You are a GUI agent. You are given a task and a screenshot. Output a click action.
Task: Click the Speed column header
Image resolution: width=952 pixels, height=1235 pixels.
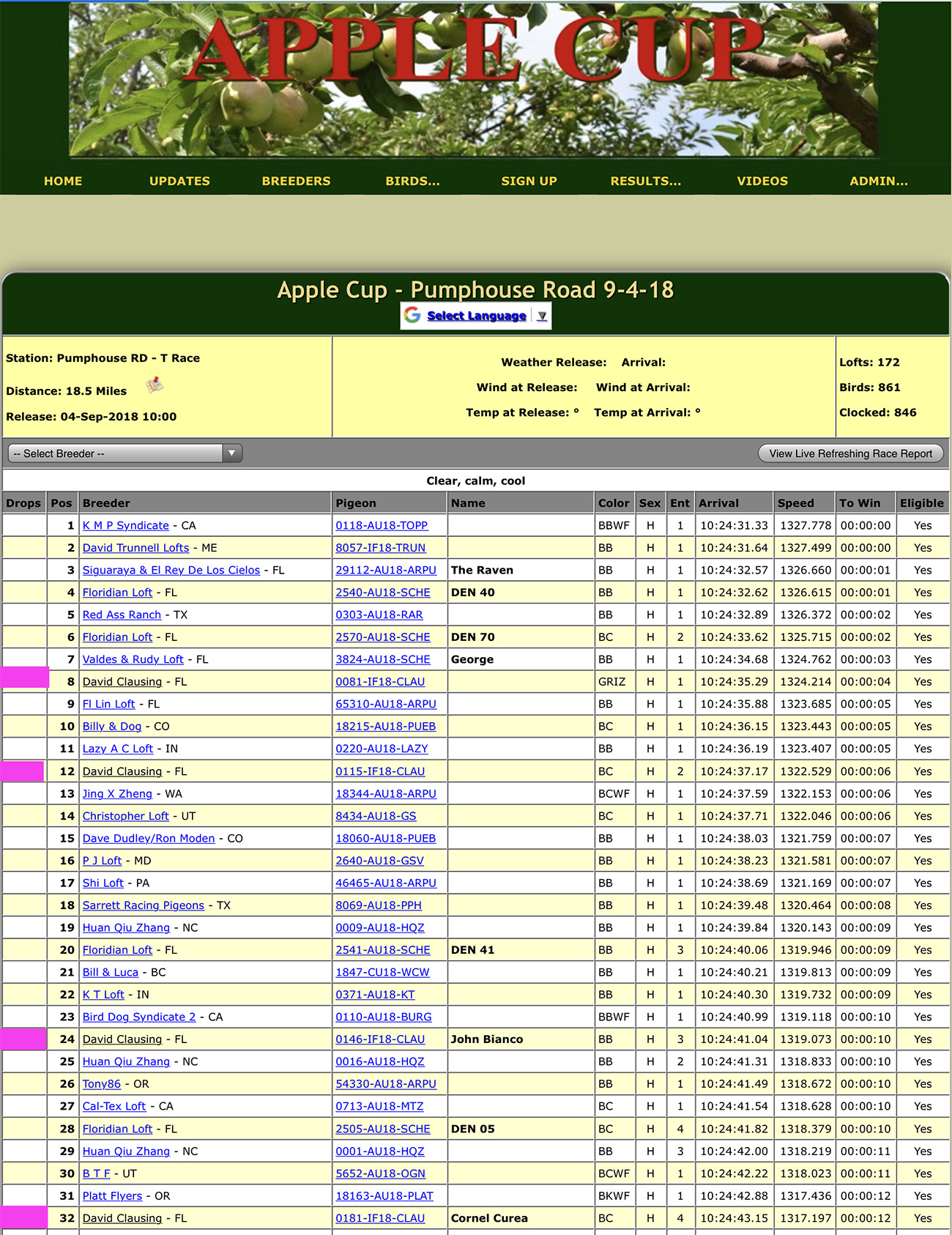coord(795,503)
